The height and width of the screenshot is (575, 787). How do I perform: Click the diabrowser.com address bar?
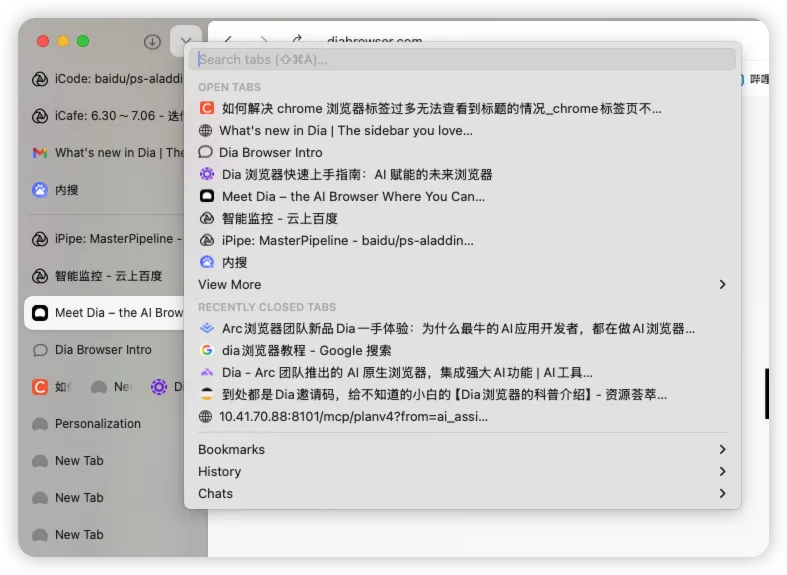374,40
